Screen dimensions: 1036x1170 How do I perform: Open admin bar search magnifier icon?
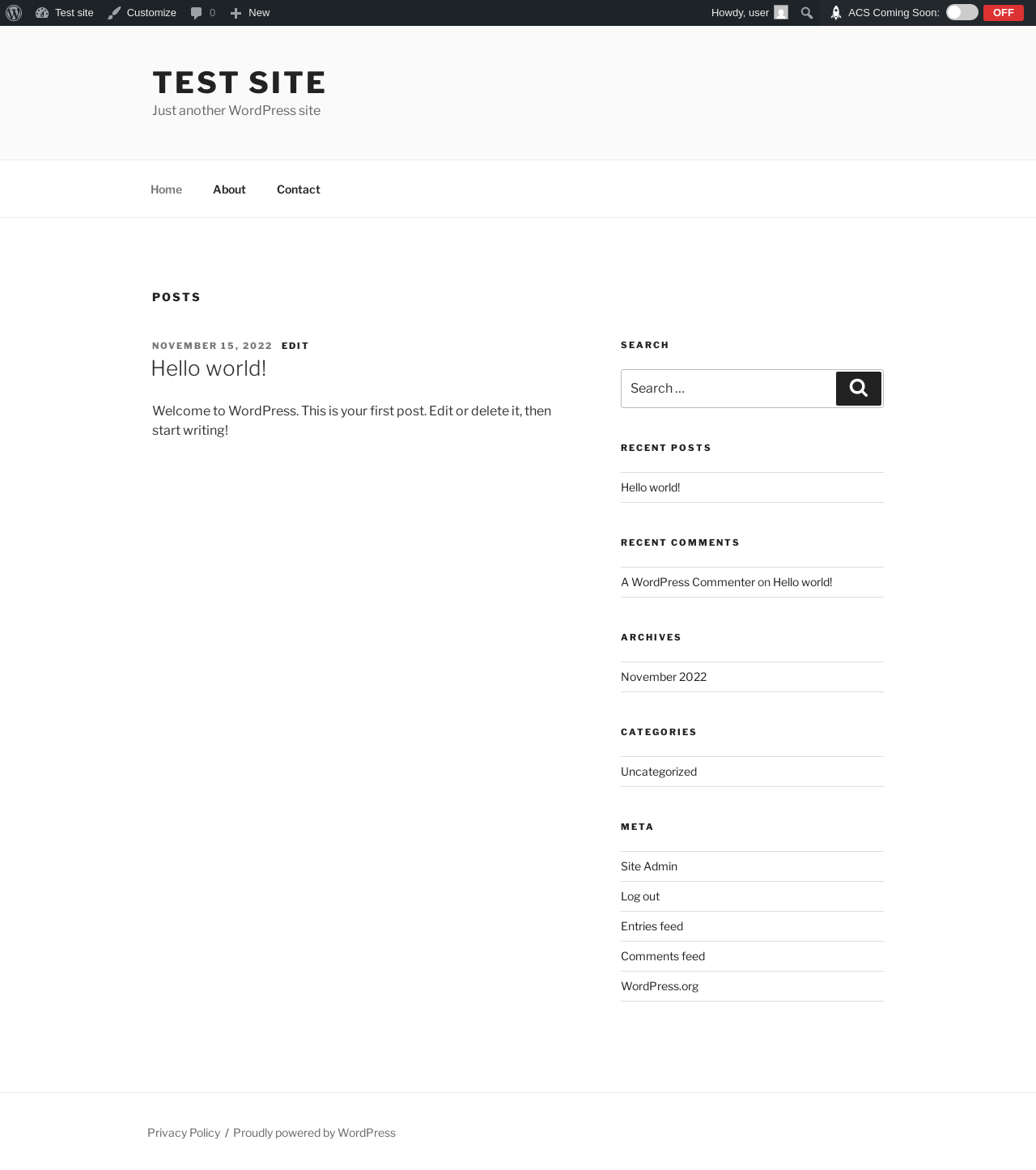[x=806, y=13]
